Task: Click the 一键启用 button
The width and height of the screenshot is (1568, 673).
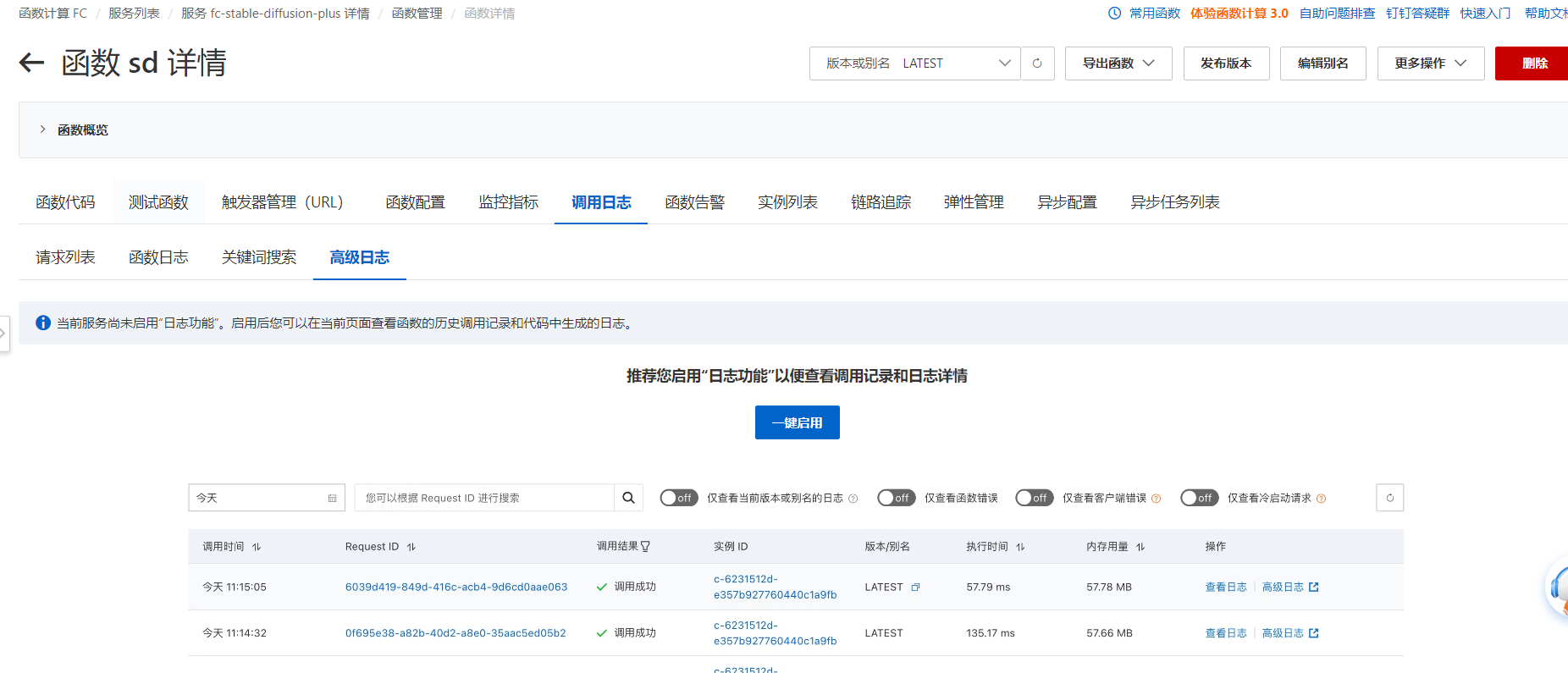Action: [798, 422]
